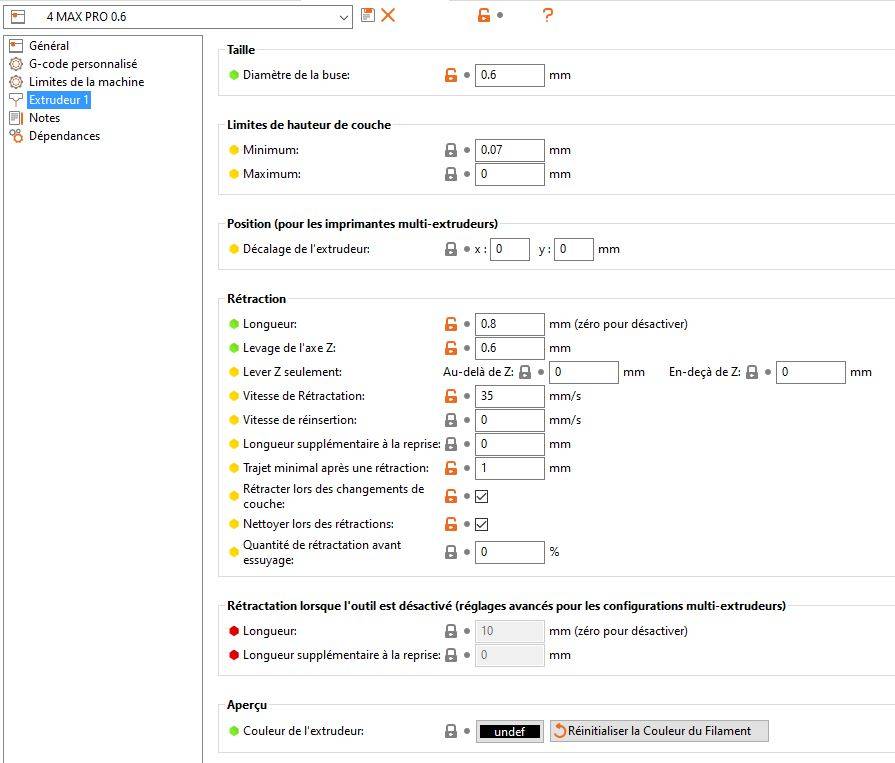Reset nozzle diameter via its orange lock icon
Viewport: 895px width, 763px height.
coord(451,75)
